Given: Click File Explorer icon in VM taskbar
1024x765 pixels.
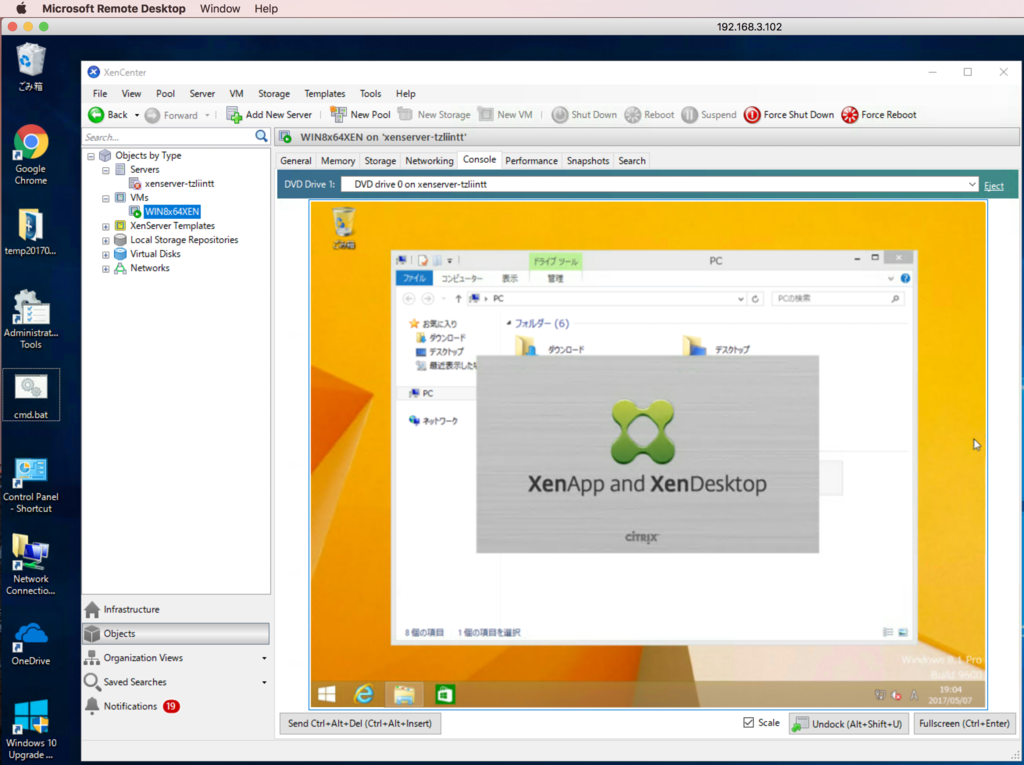Looking at the screenshot, I should (x=404, y=694).
